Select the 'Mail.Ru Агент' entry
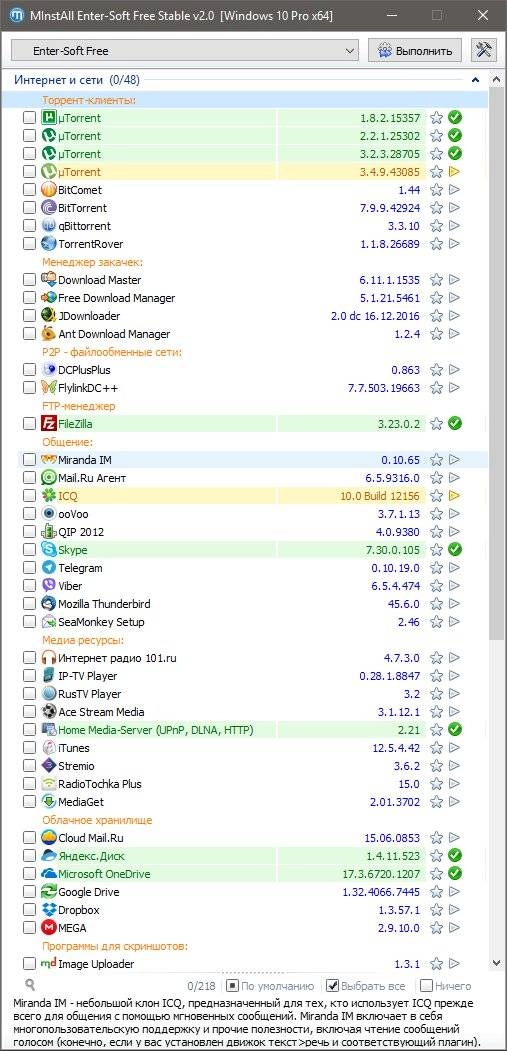The height and width of the screenshot is (1051, 507). [x=92, y=478]
